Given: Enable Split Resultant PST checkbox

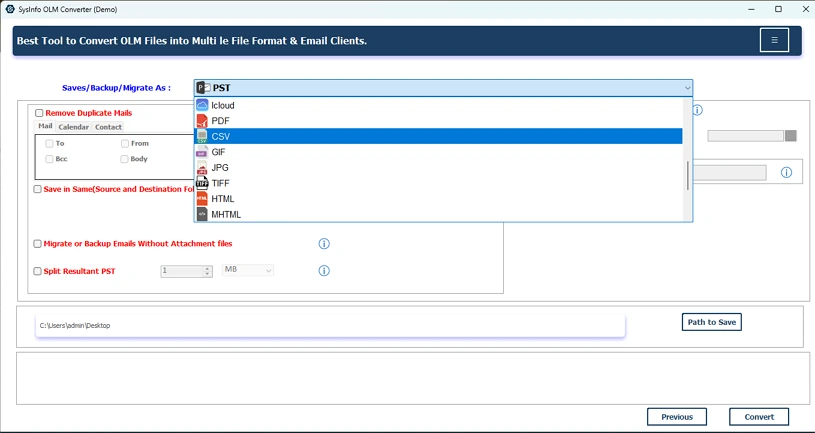Looking at the screenshot, I should coord(37,271).
